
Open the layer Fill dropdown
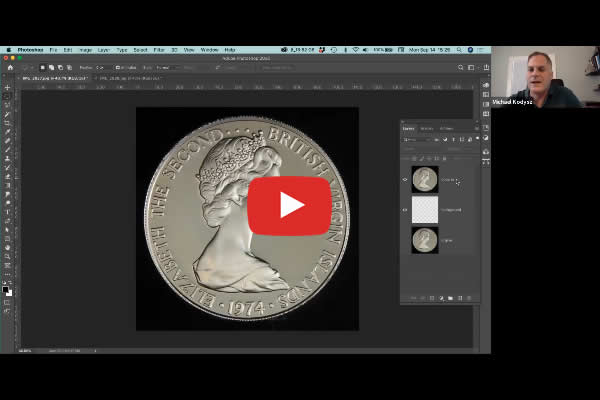(x=468, y=158)
